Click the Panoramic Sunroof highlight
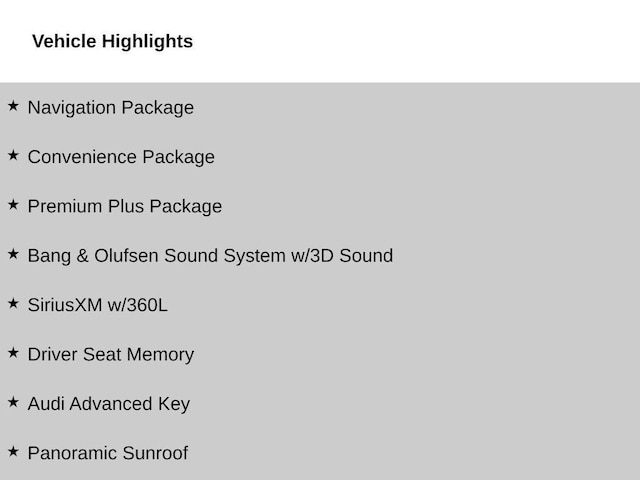Screen dimensions: 640x480 [108, 453]
